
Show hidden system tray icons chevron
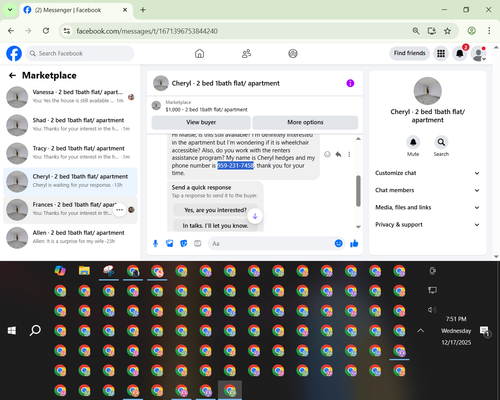point(421,331)
